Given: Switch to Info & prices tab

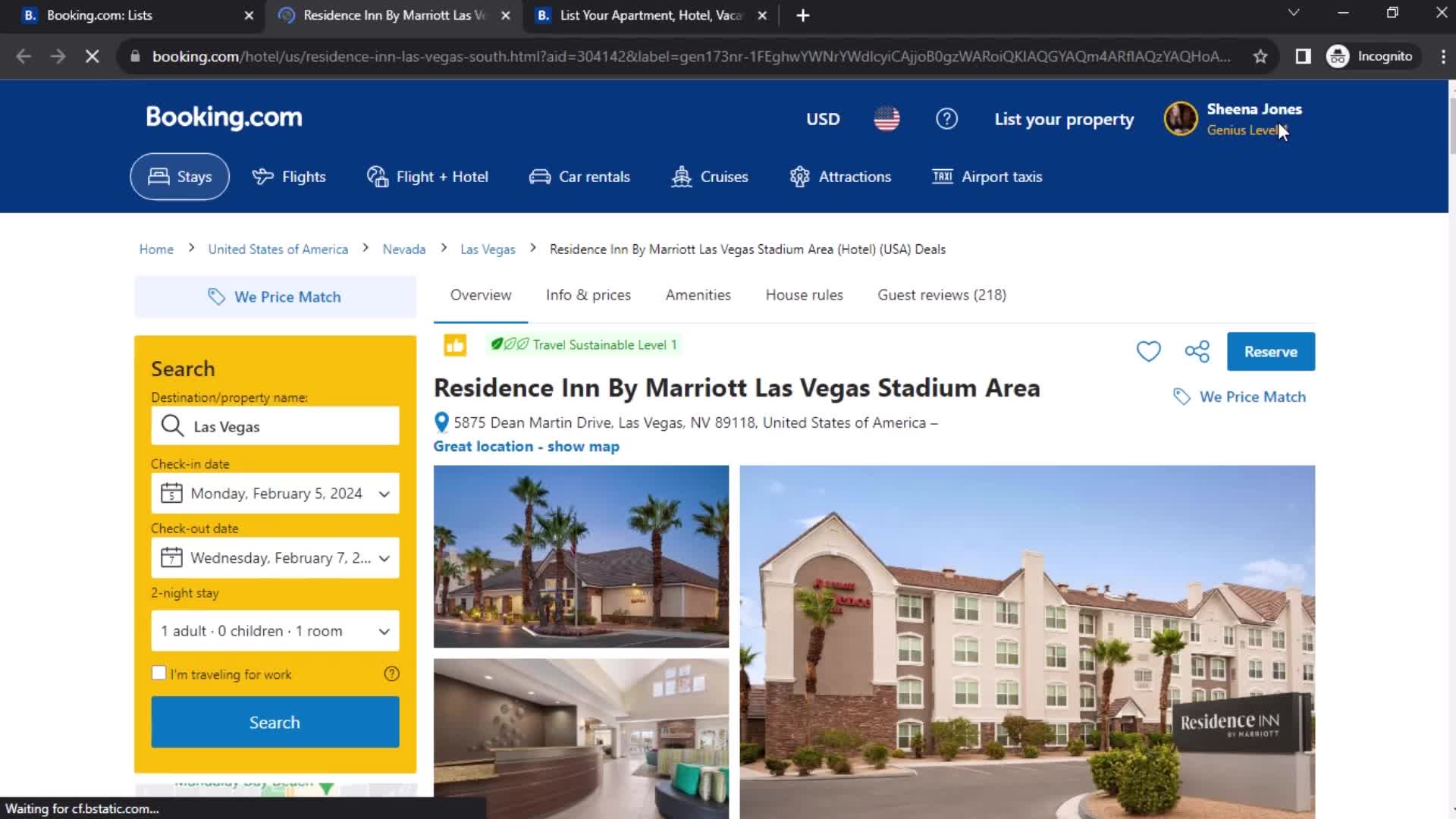Looking at the screenshot, I should [x=588, y=295].
